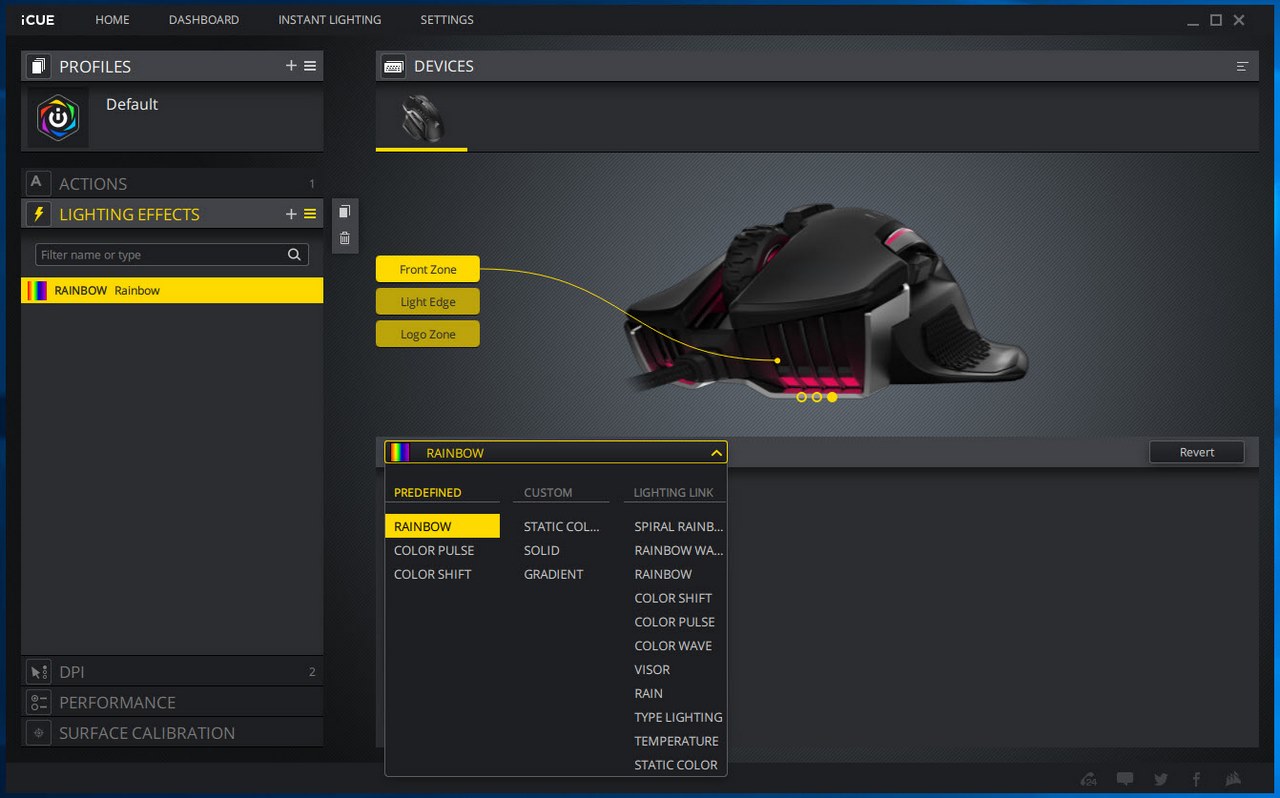Choose RAINBOW under Predefined
The height and width of the screenshot is (798, 1280).
tap(442, 526)
